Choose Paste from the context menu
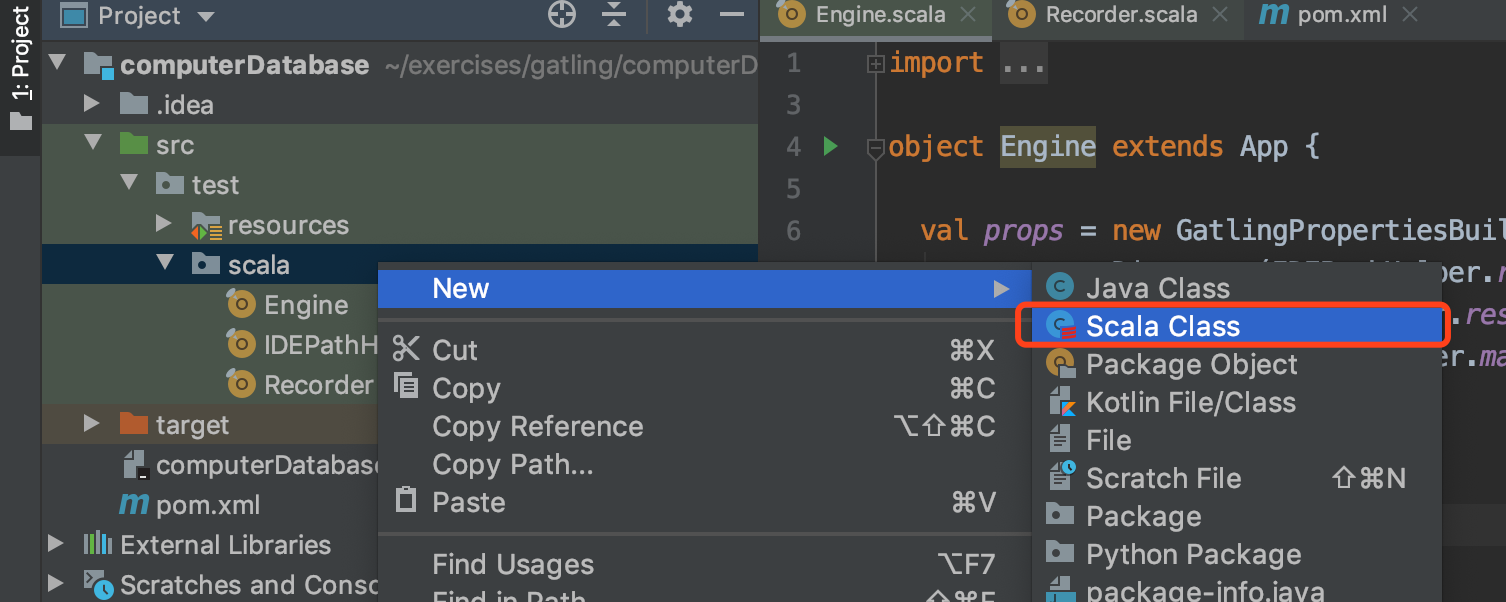Viewport: 1506px width, 602px height. coord(704,502)
